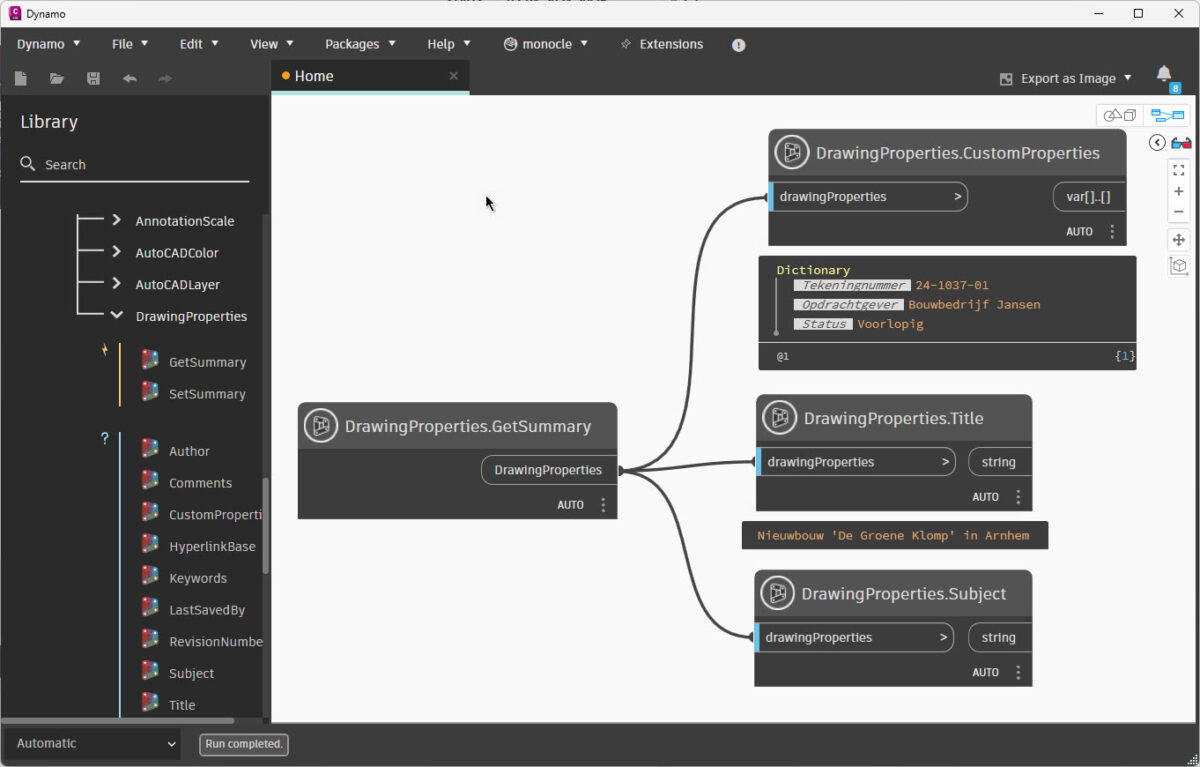Click the collapse arrow beside the glasses icon
Image resolution: width=1200 pixels, height=767 pixels.
click(1157, 142)
